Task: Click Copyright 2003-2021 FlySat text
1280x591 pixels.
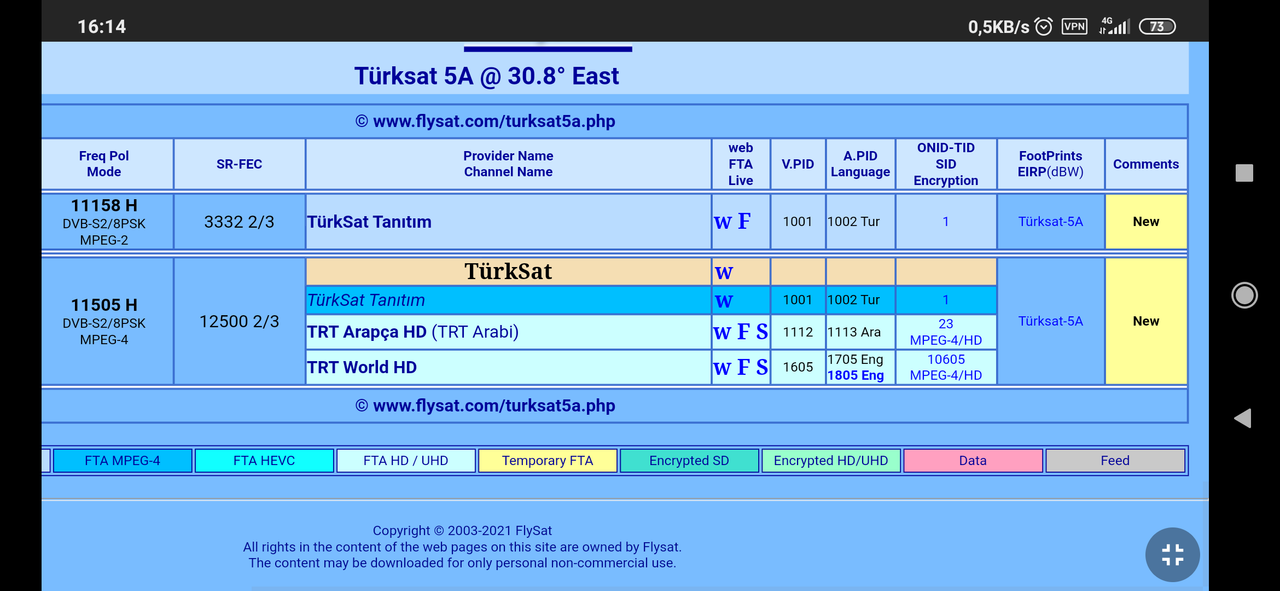Action: pyautogui.click(x=462, y=531)
